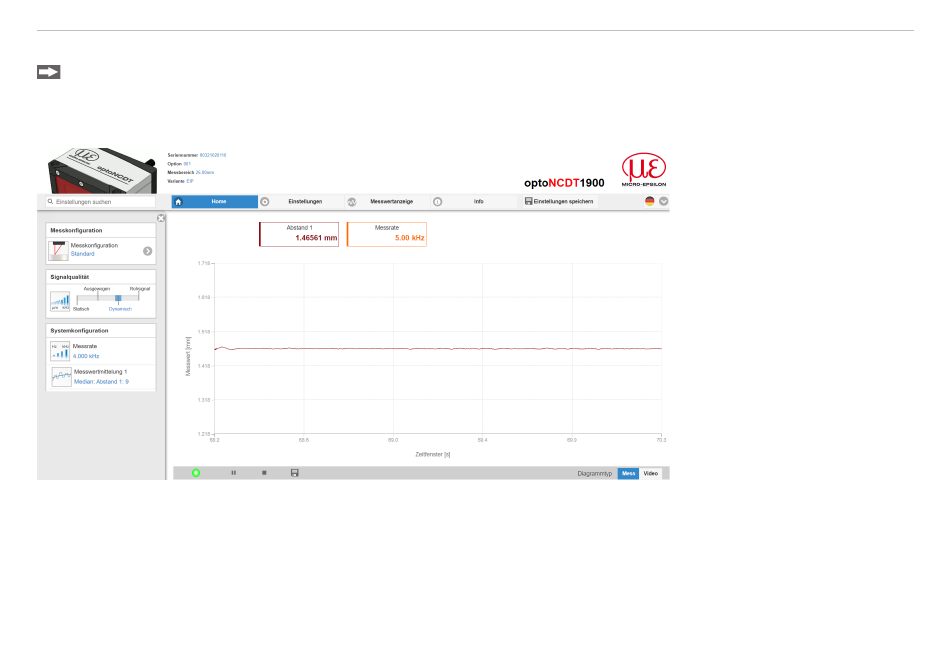Click the Einstellungen speichern button
Image resolution: width=950 pixels, height=665 pixels.
tap(559, 202)
